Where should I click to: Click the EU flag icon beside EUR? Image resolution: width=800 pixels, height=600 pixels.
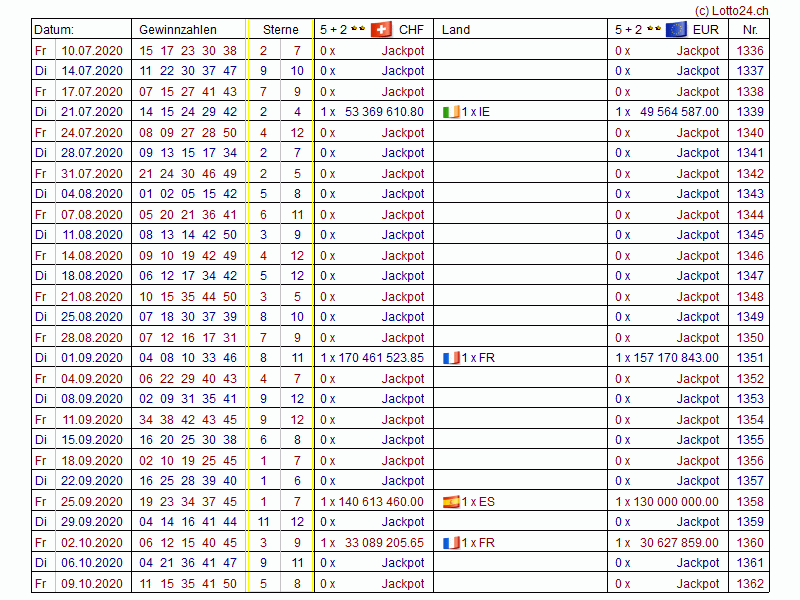[x=676, y=29]
